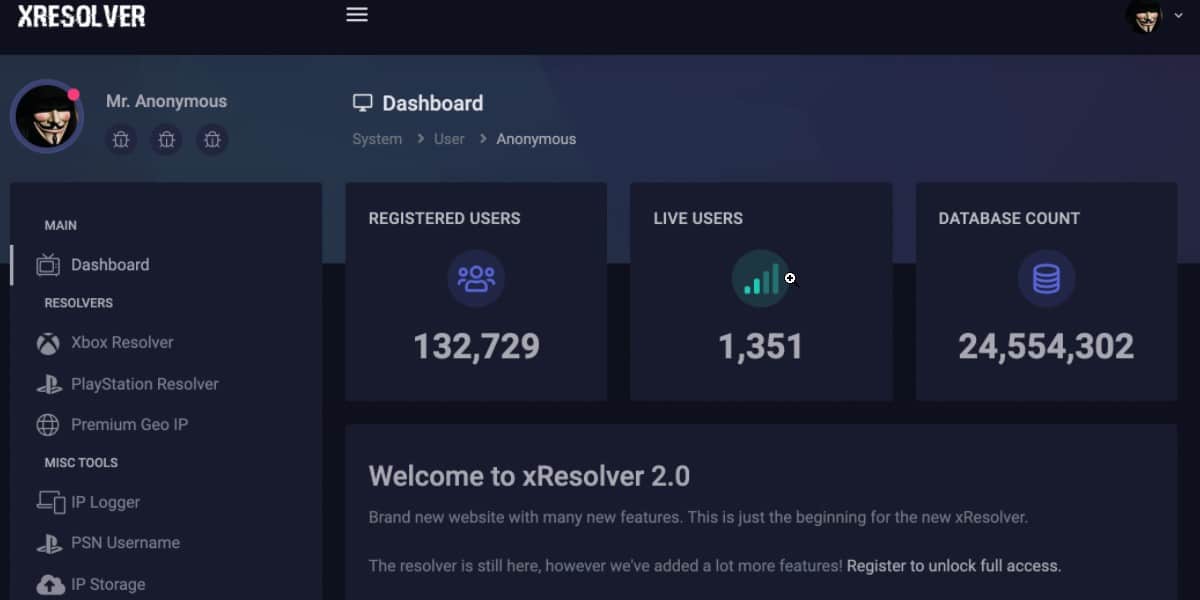The image size is (1200, 600).
Task: Open Xbox Resolver
Action: 122,342
